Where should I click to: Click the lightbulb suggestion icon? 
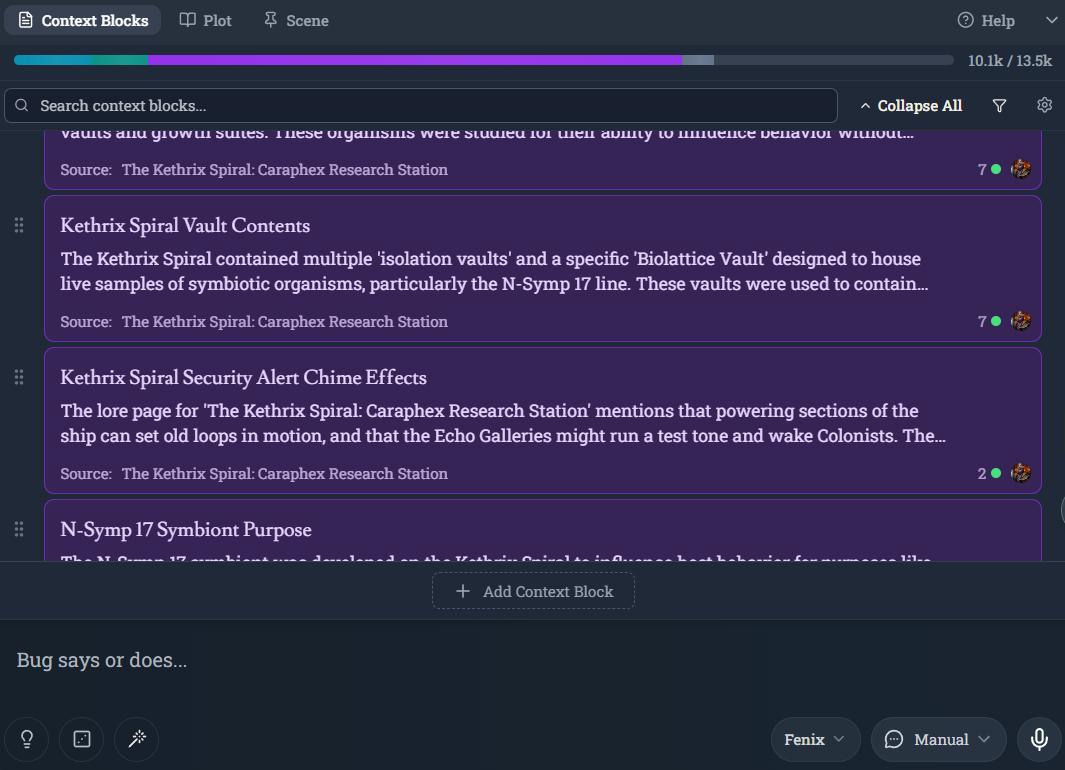tap(27, 739)
